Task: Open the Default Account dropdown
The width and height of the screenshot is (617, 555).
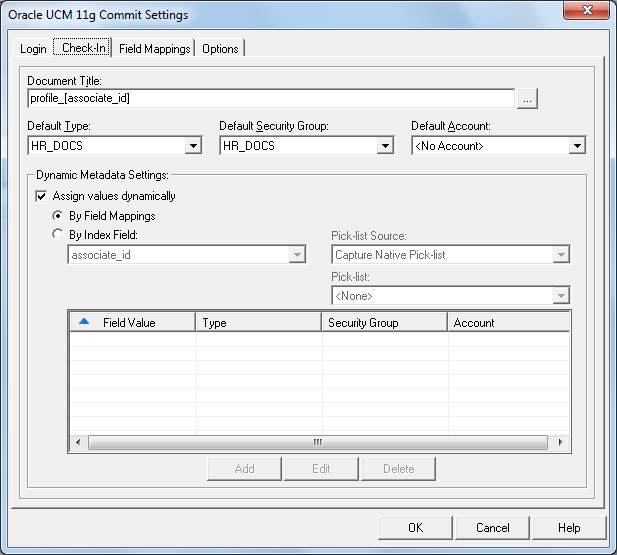Action: click(x=576, y=146)
